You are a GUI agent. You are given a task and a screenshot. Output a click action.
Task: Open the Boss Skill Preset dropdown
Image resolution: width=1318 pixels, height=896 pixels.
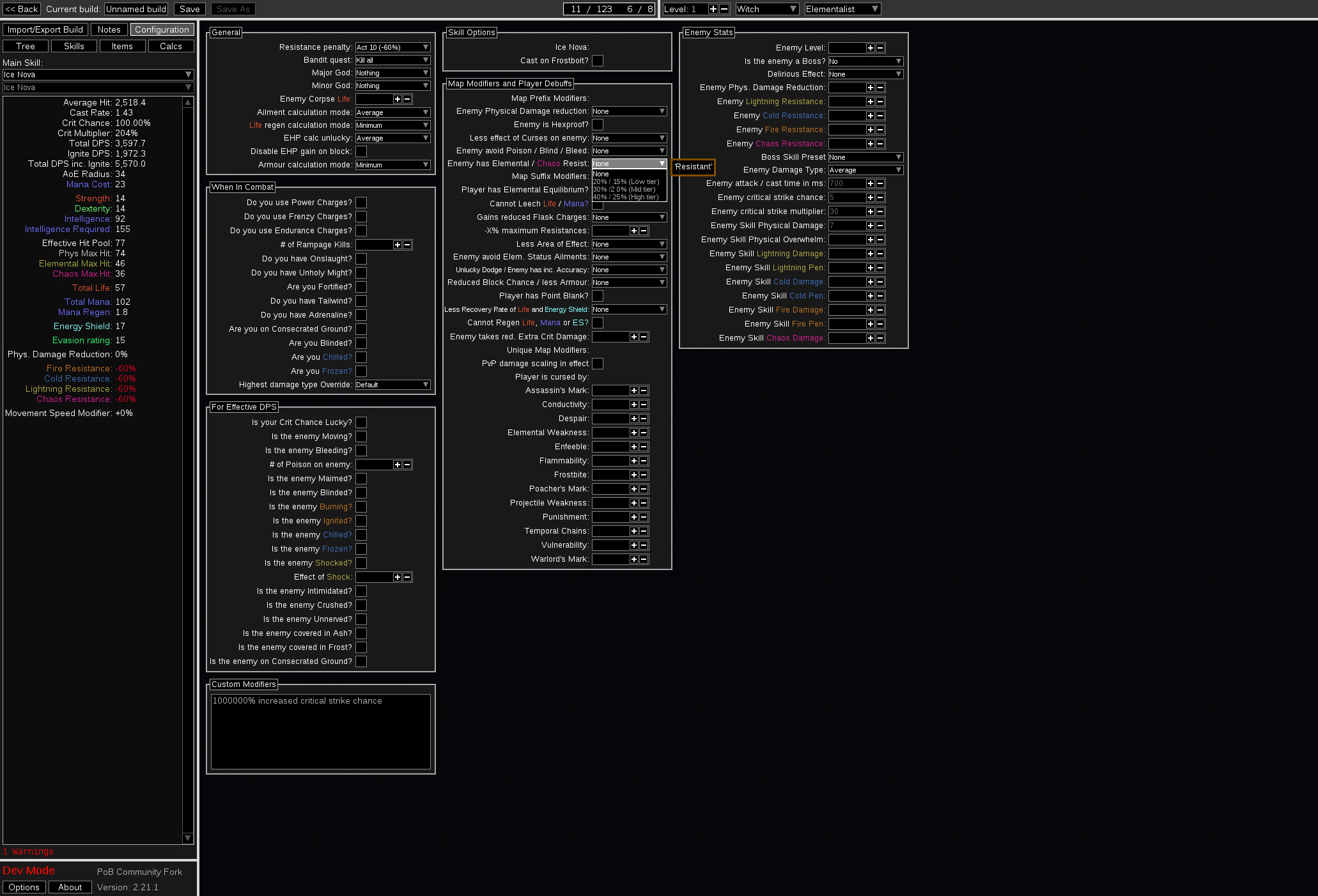coord(865,157)
